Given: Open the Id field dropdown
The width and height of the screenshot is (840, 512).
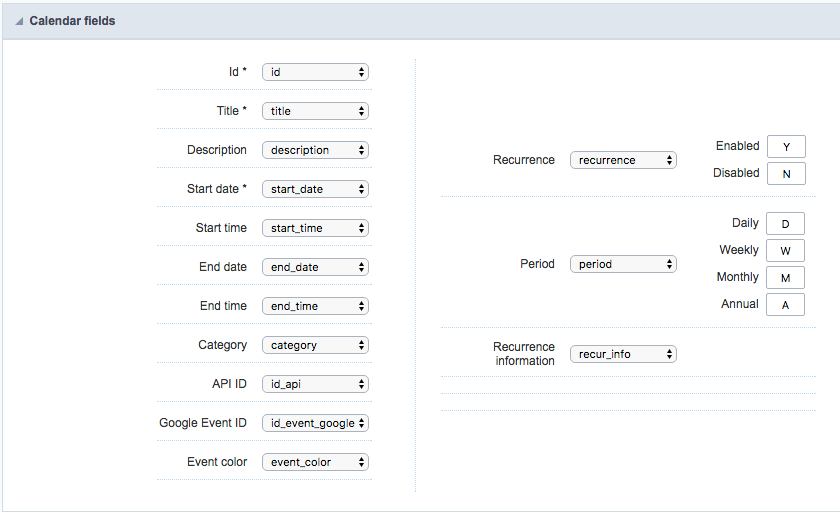Looking at the screenshot, I should (315, 72).
